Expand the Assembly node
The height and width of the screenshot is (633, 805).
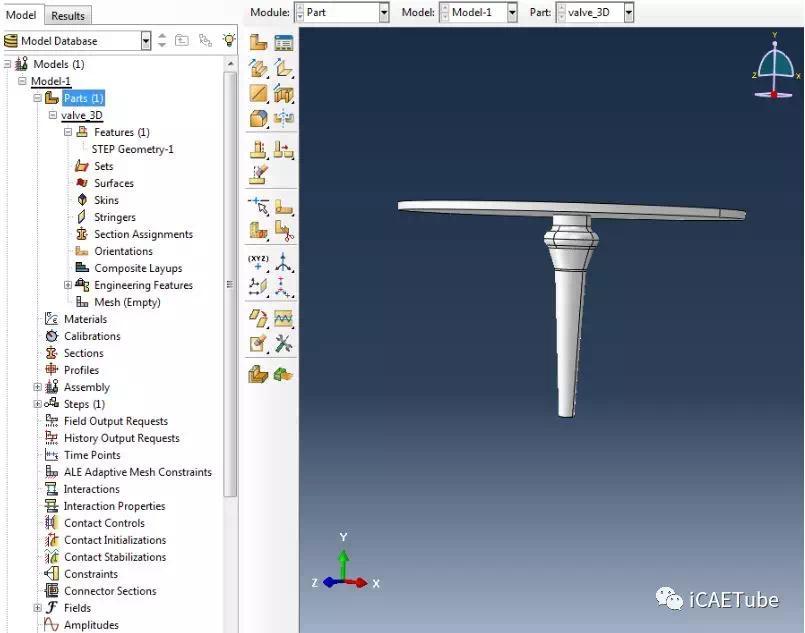pyautogui.click(x=37, y=387)
